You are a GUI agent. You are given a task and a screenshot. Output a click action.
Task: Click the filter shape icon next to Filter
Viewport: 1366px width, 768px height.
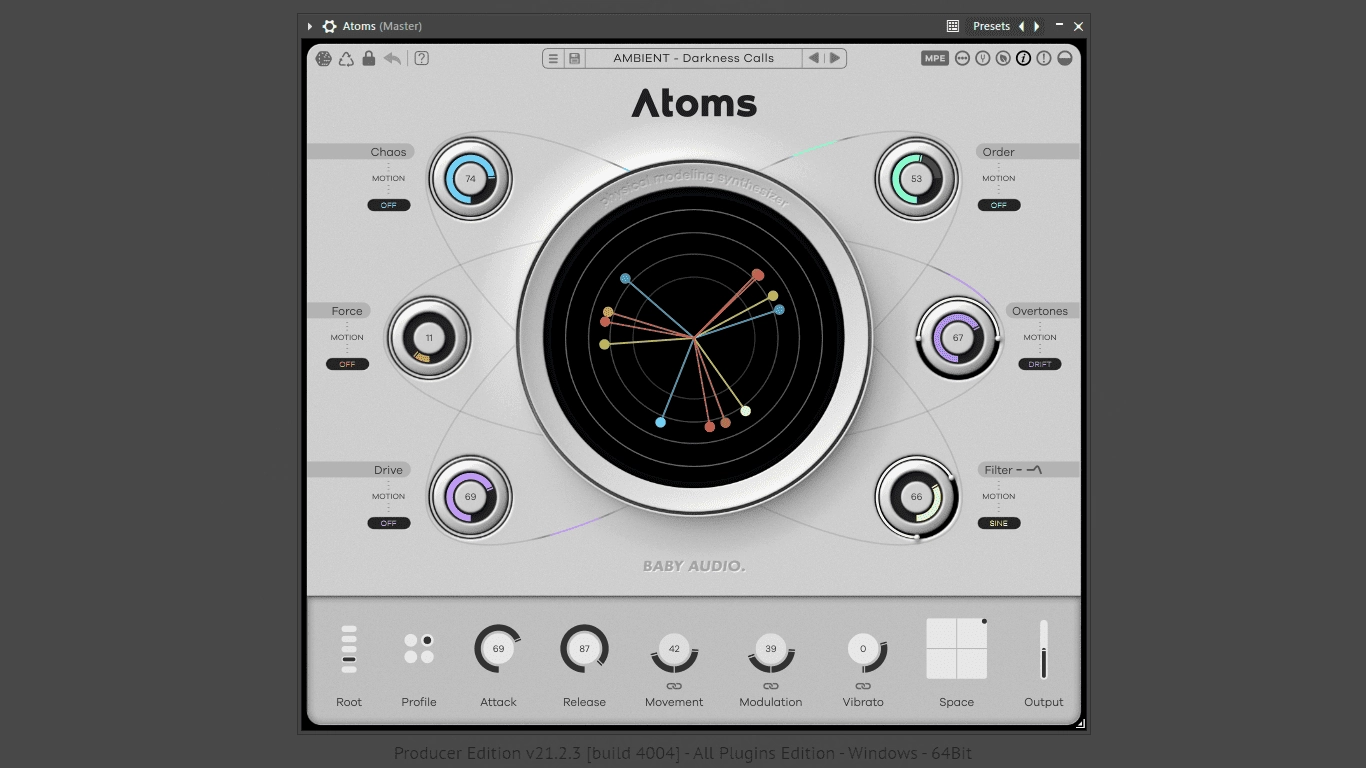pos(1034,469)
